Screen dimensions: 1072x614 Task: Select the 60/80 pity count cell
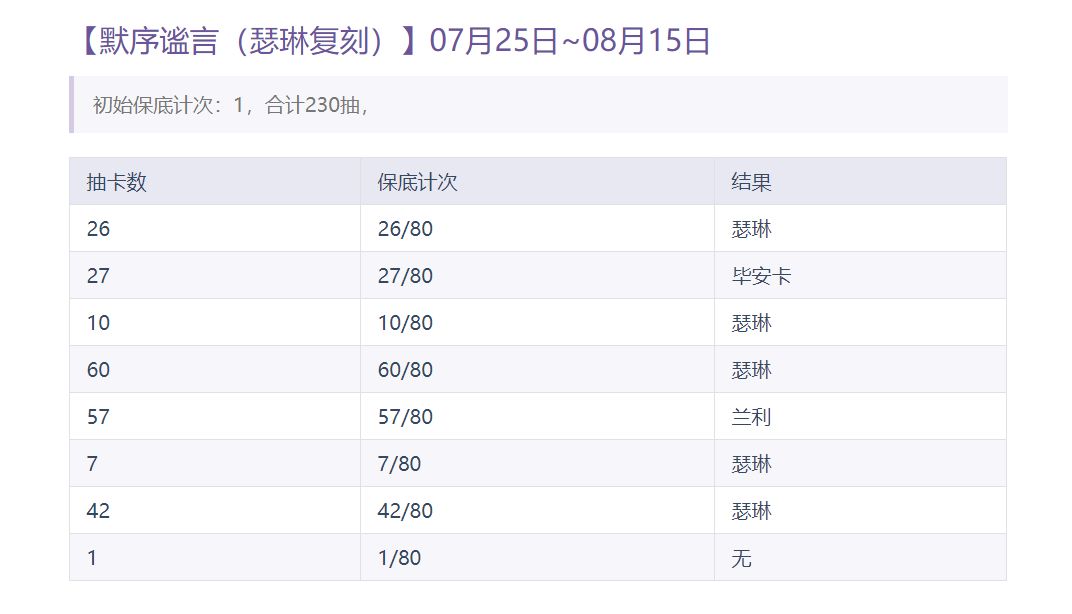[537, 369]
